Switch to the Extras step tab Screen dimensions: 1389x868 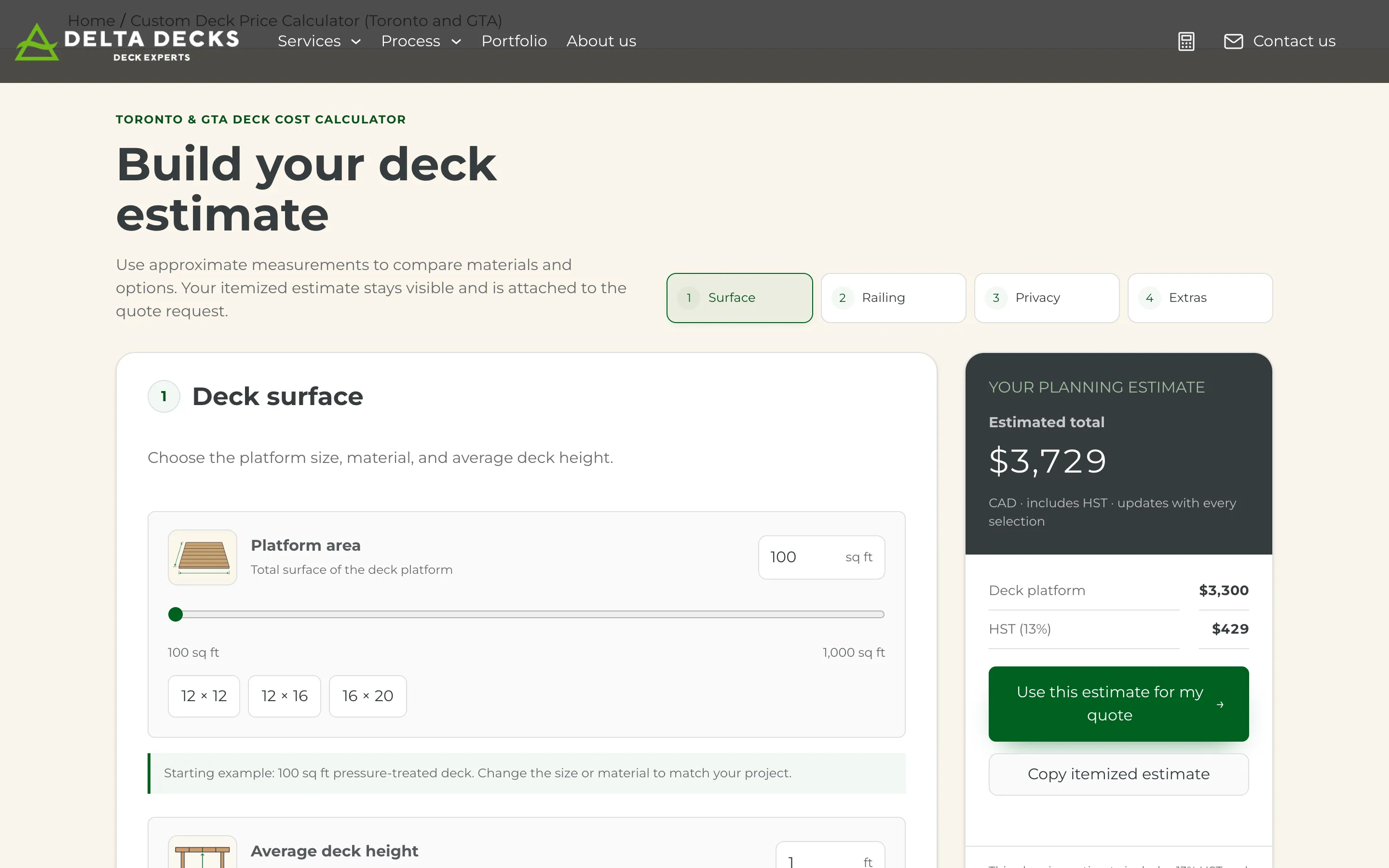pos(1199,298)
